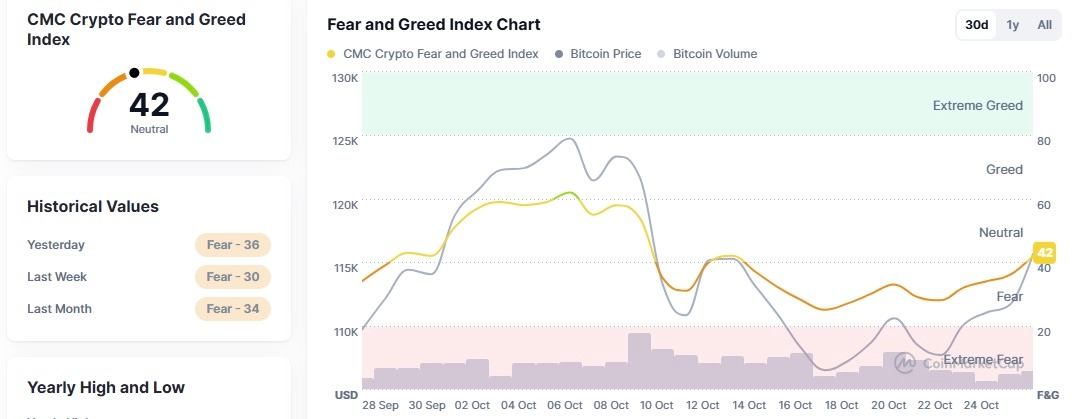Image resolution: width=1077 pixels, height=419 pixels.
Task: Click the 06 Oct date label
Action: tap(565, 405)
